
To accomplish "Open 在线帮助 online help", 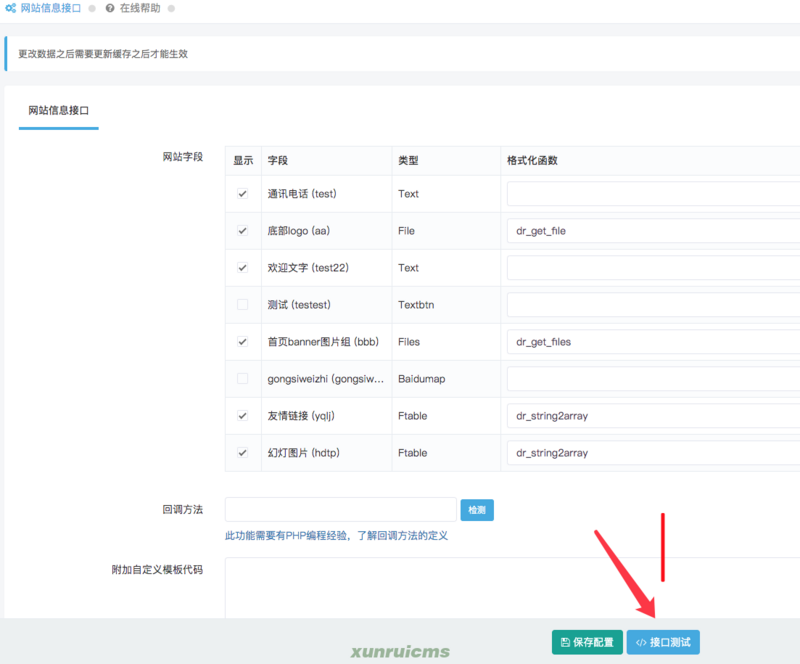I will (x=140, y=8).
